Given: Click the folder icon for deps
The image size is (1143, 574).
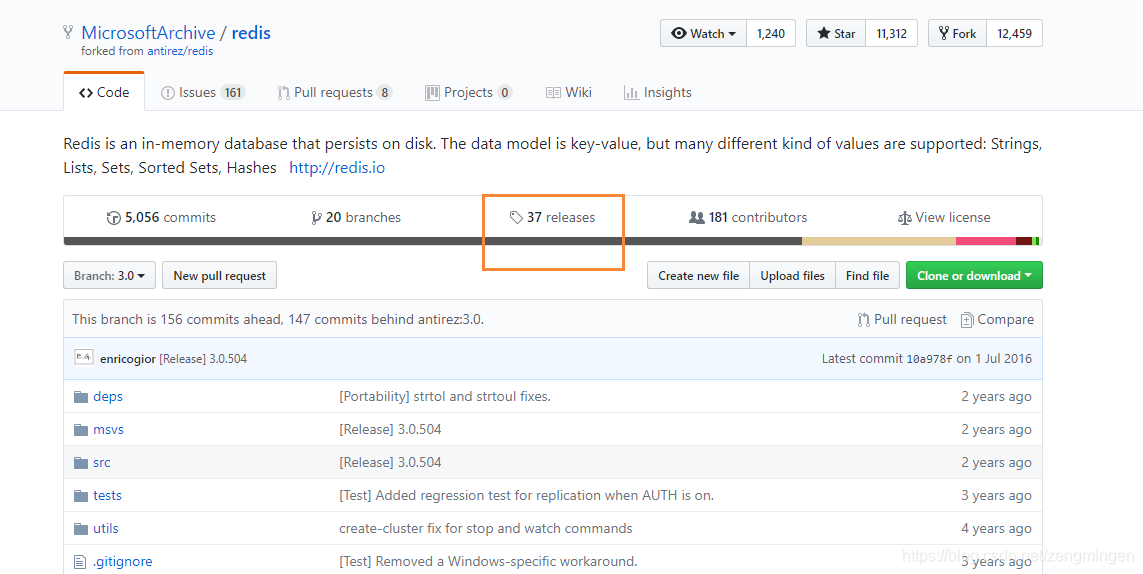Looking at the screenshot, I should (81, 397).
